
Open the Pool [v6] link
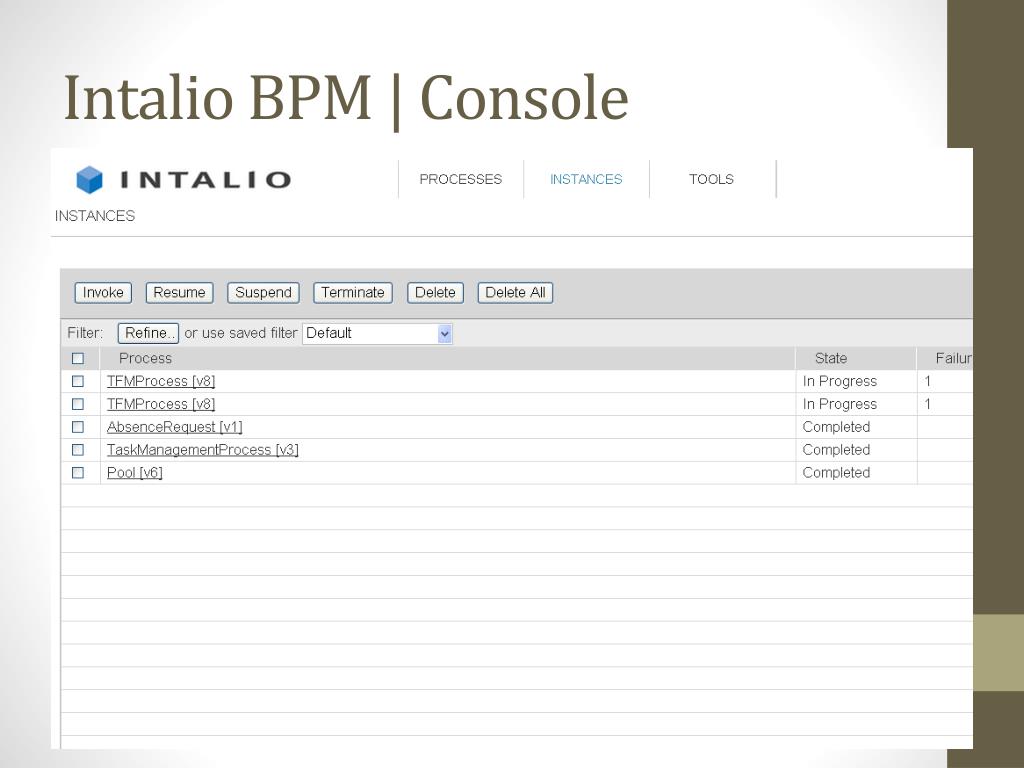(x=135, y=473)
